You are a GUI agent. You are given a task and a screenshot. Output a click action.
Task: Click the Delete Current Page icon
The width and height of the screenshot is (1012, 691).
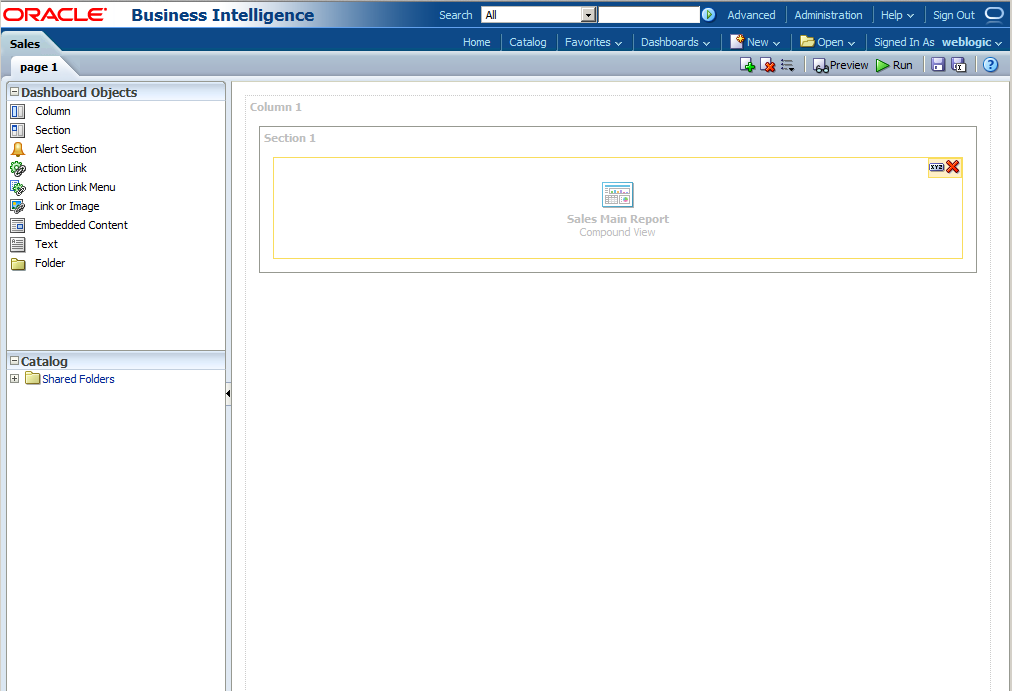click(x=767, y=64)
